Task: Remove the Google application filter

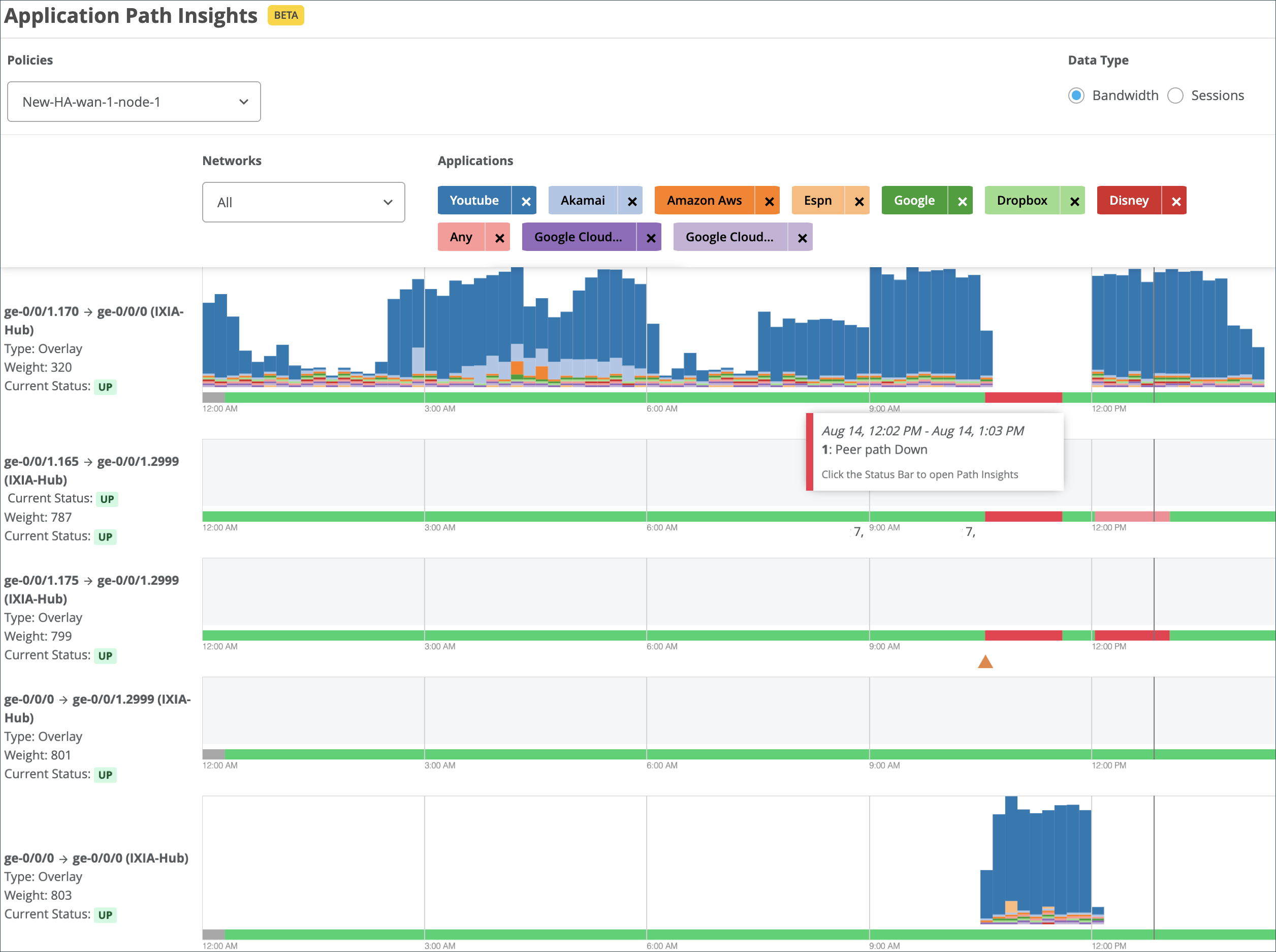Action: (962, 201)
